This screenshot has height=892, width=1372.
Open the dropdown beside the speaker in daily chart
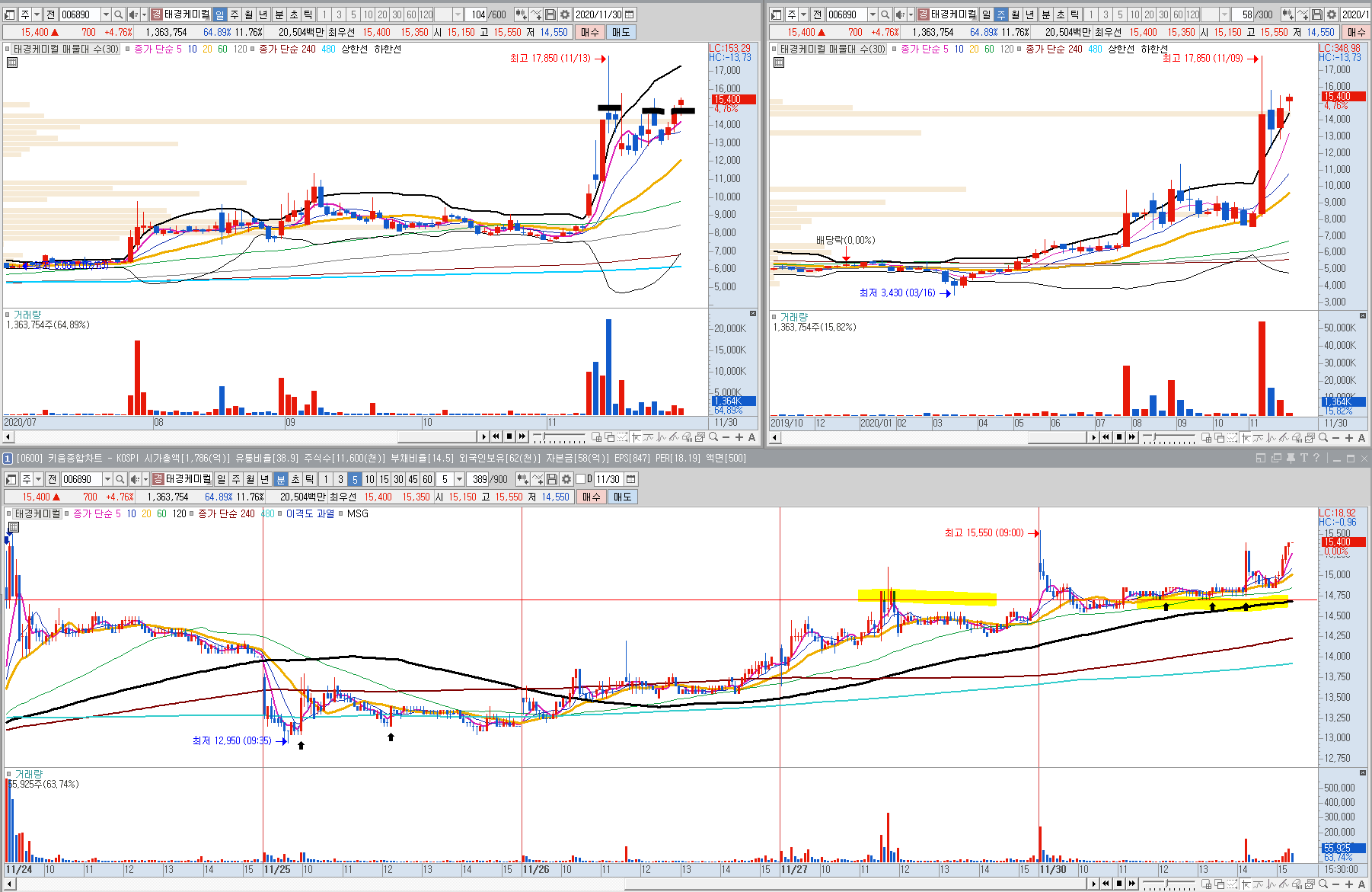click(x=144, y=14)
